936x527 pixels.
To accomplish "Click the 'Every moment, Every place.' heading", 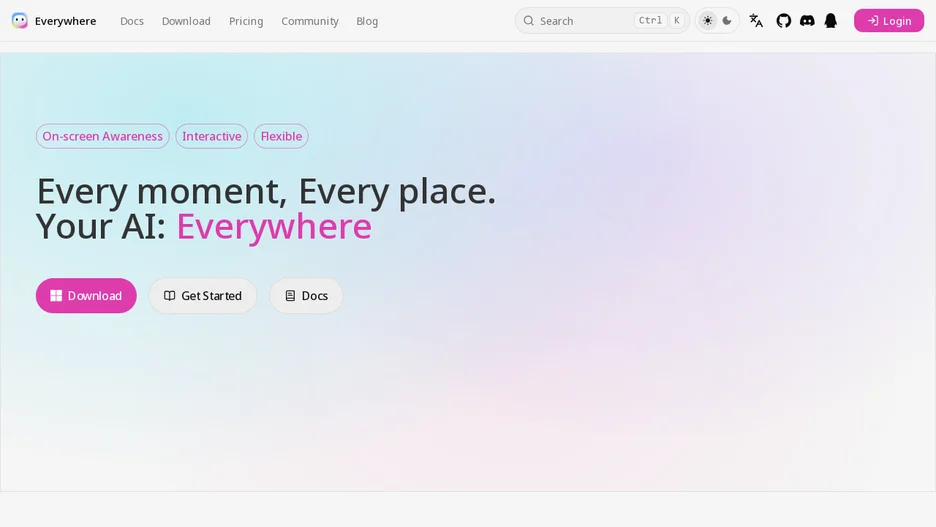I will click(x=266, y=191).
